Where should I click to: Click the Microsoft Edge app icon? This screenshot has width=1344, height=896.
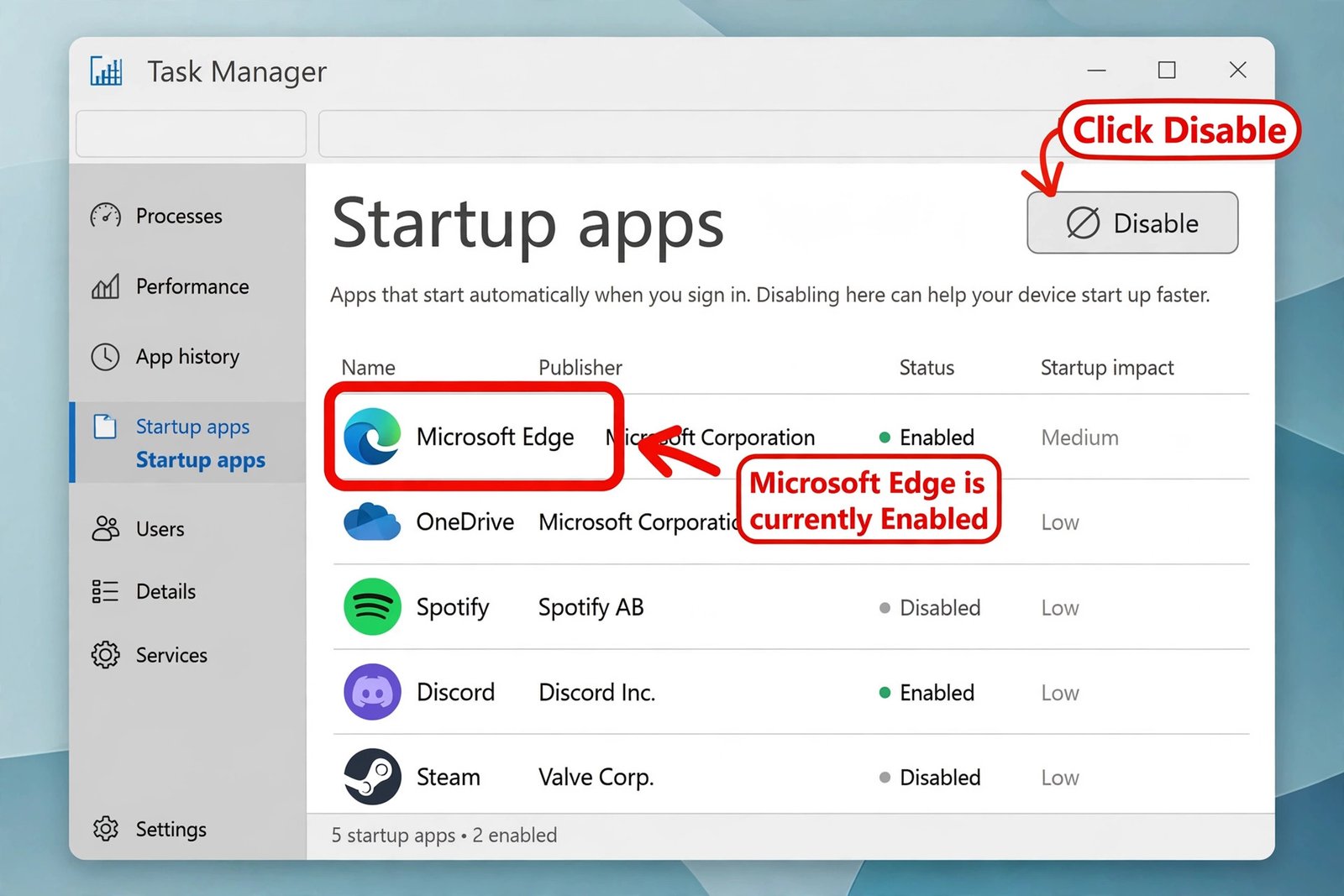(x=372, y=437)
